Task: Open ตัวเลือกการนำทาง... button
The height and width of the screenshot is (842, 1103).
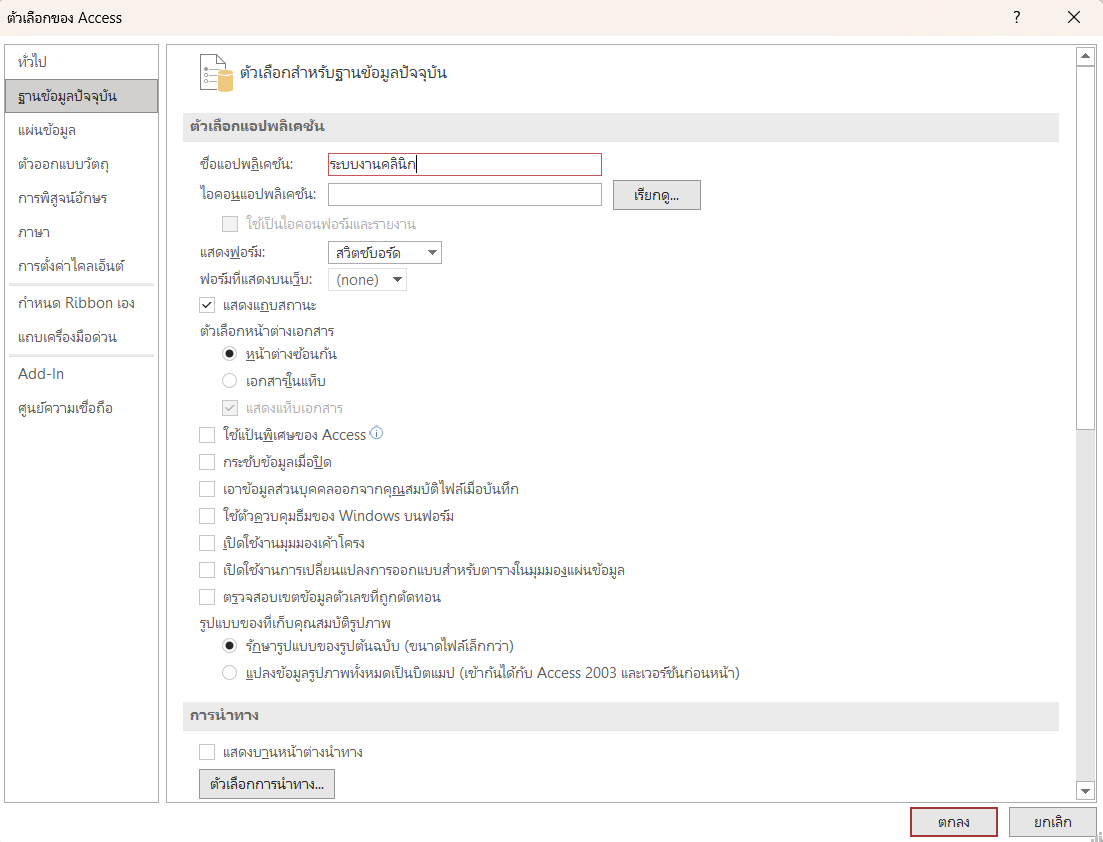Action: [266, 785]
